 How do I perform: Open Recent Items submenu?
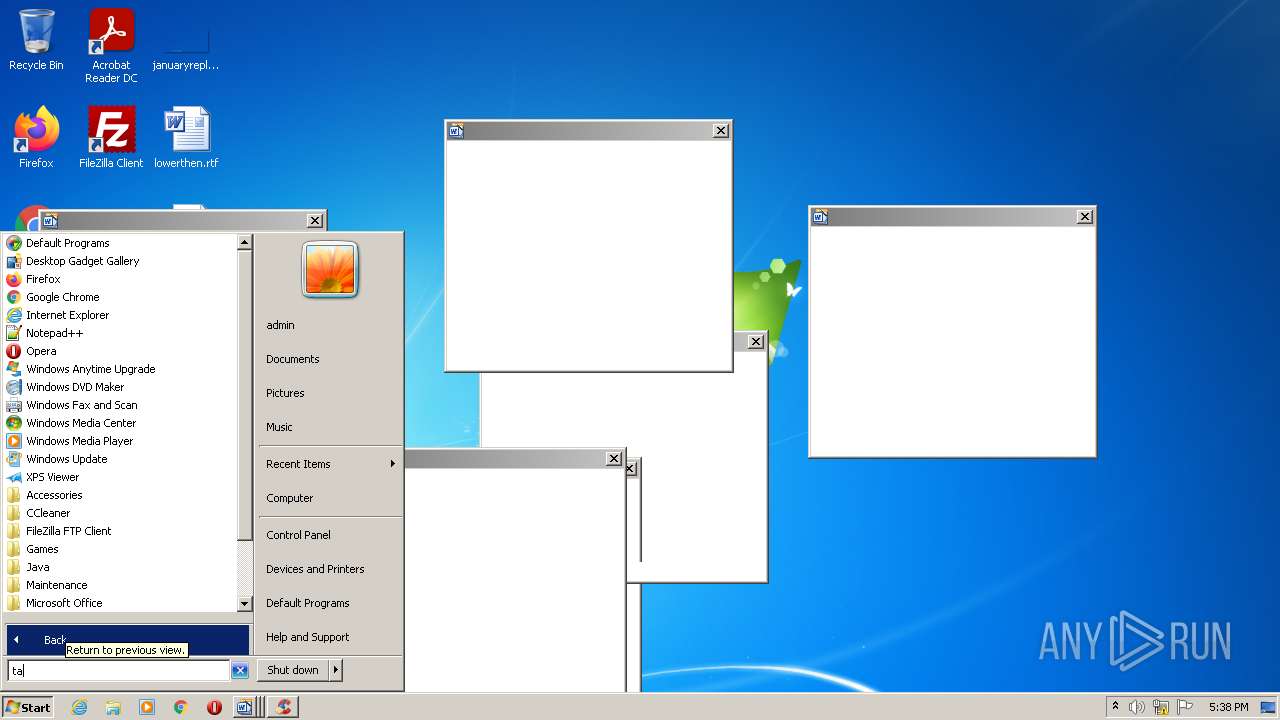330,464
